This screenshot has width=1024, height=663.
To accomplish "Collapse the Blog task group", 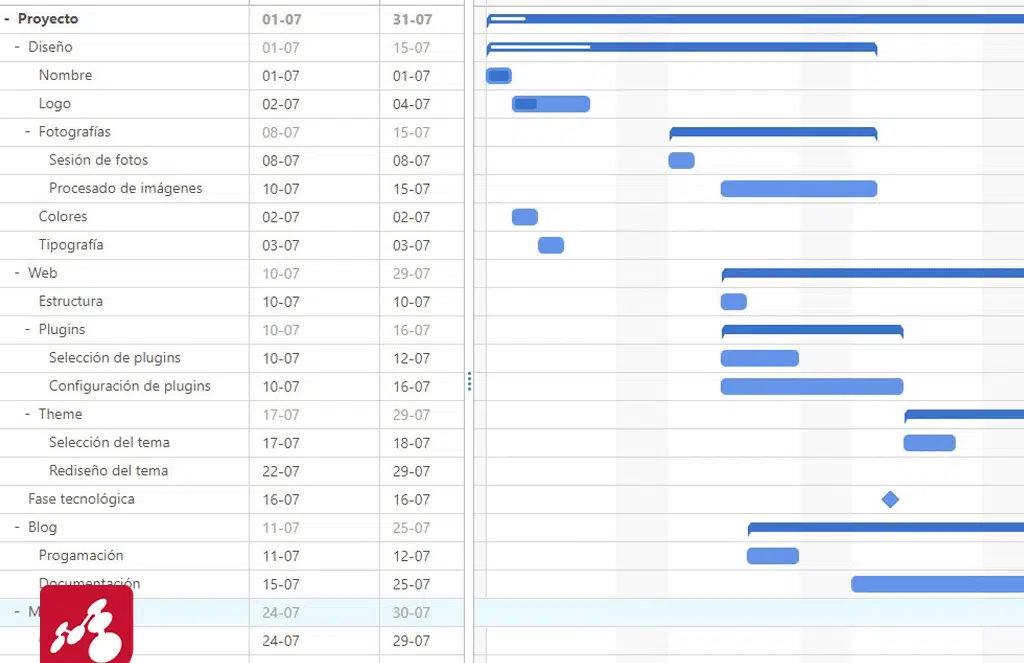I will [17, 527].
